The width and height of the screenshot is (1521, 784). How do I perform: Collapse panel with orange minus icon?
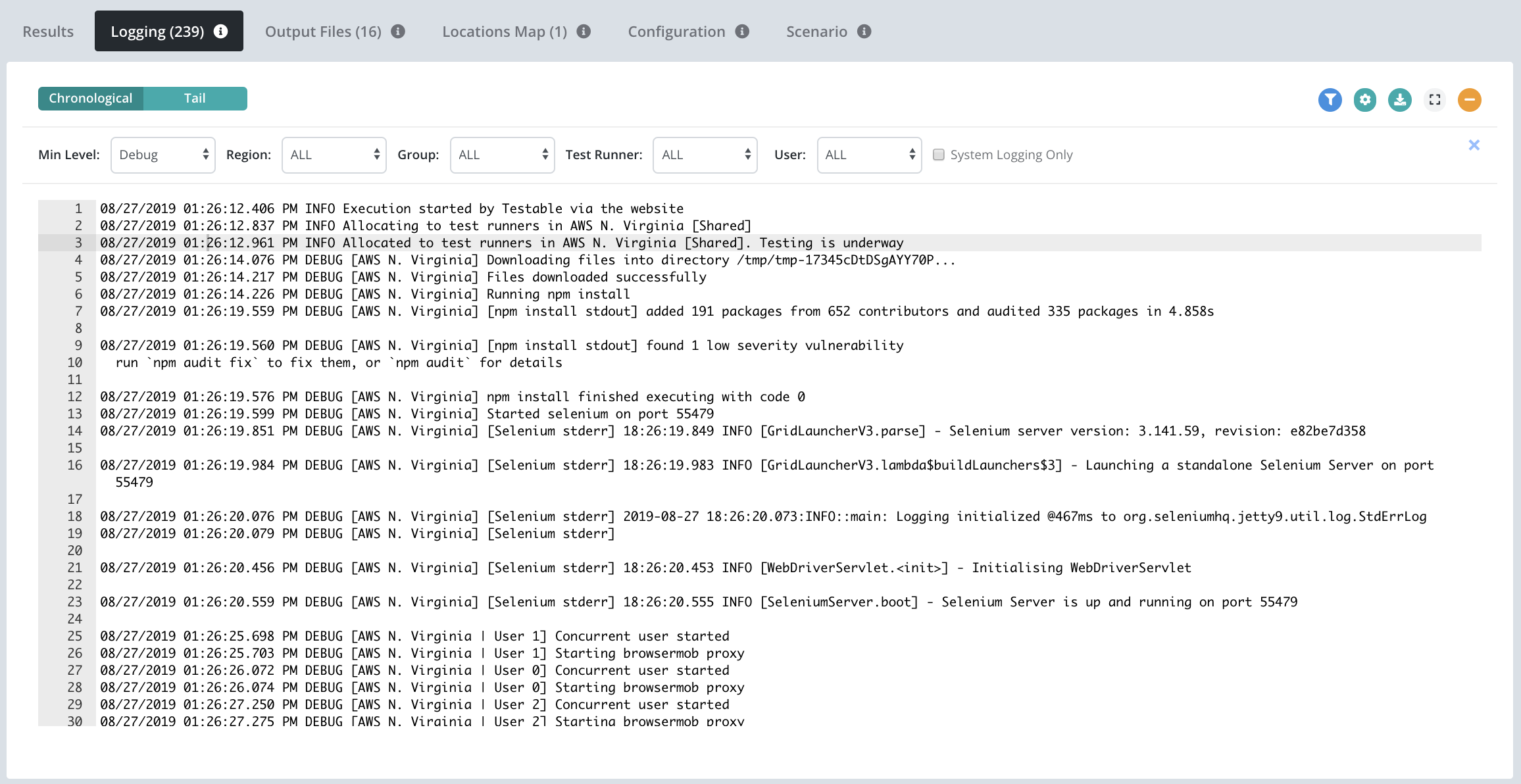(1469, 100)
